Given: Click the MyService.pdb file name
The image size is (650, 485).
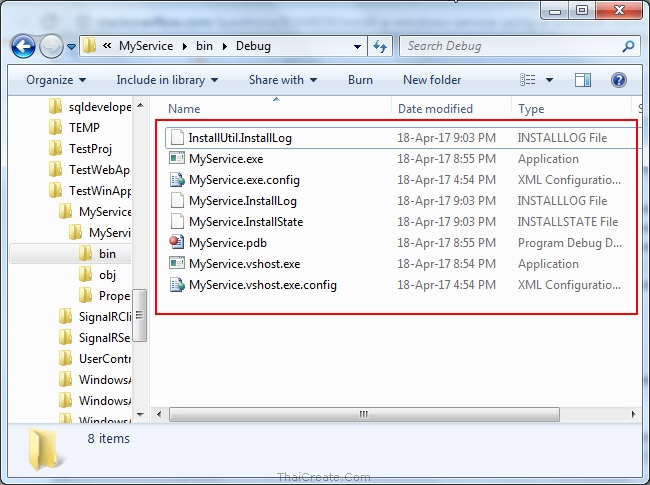Looking at the screenshot, I should [228, 243].
